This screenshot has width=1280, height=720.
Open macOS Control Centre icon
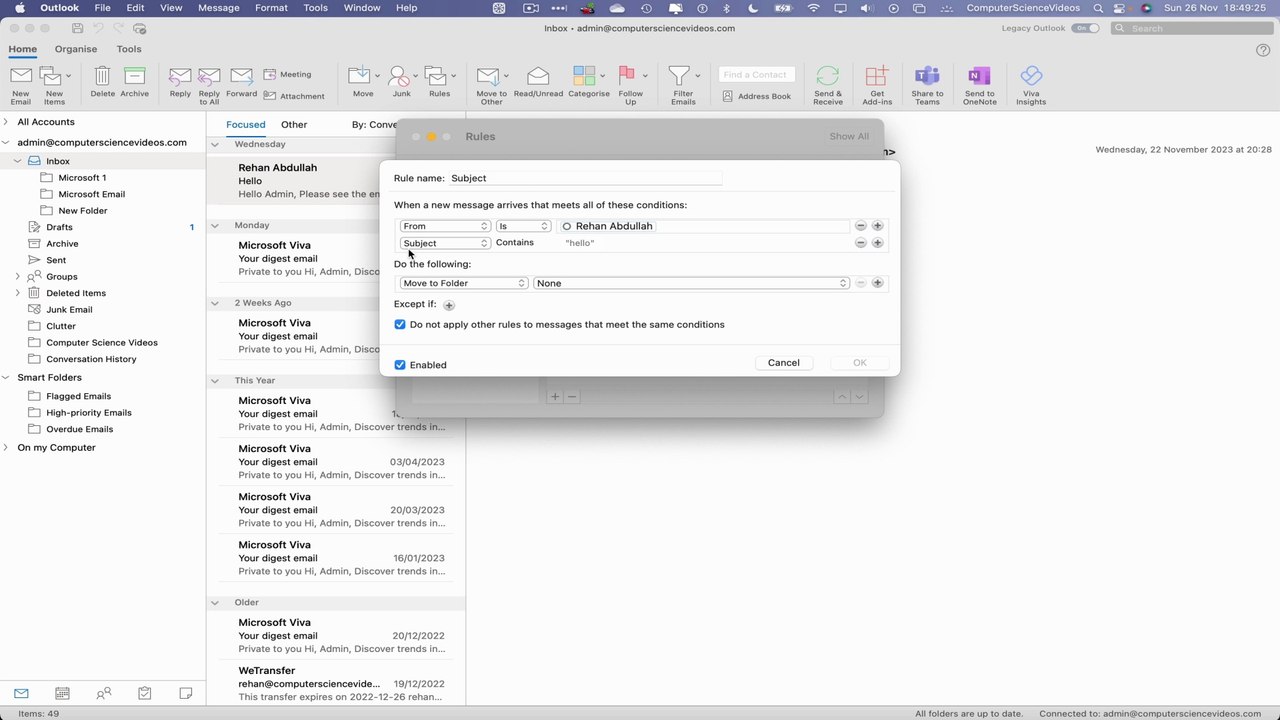[1121, 8]
